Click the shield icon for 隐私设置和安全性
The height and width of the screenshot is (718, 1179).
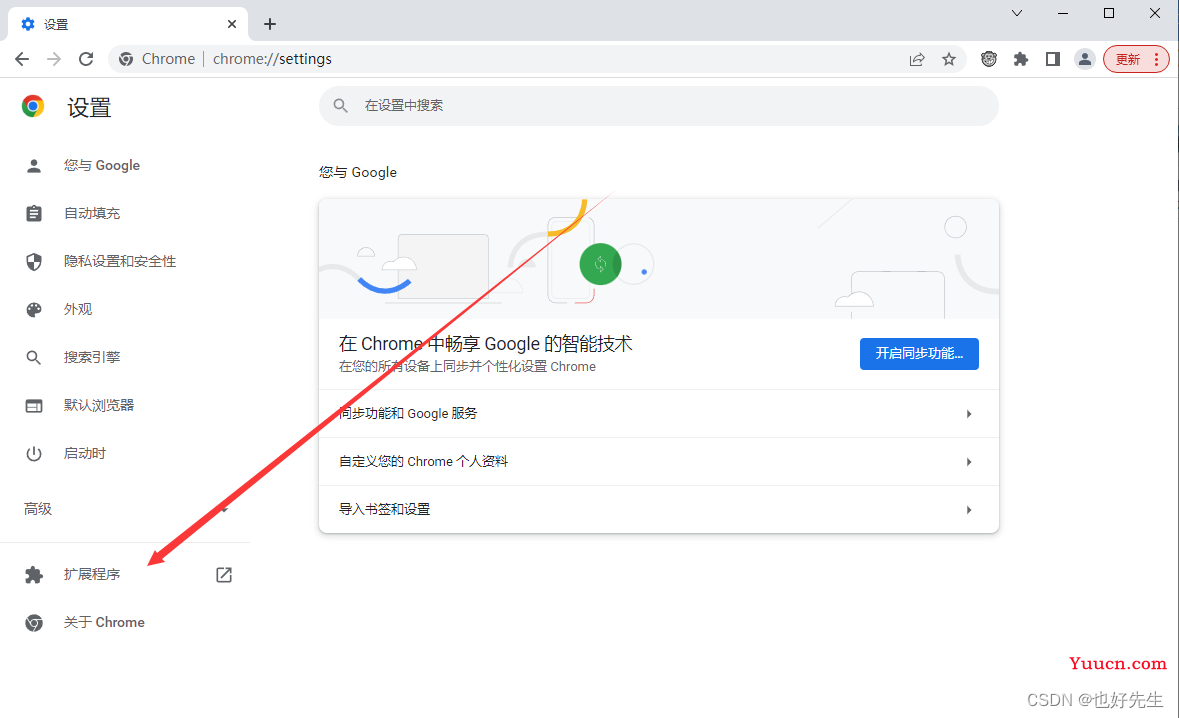coord(34,262)
